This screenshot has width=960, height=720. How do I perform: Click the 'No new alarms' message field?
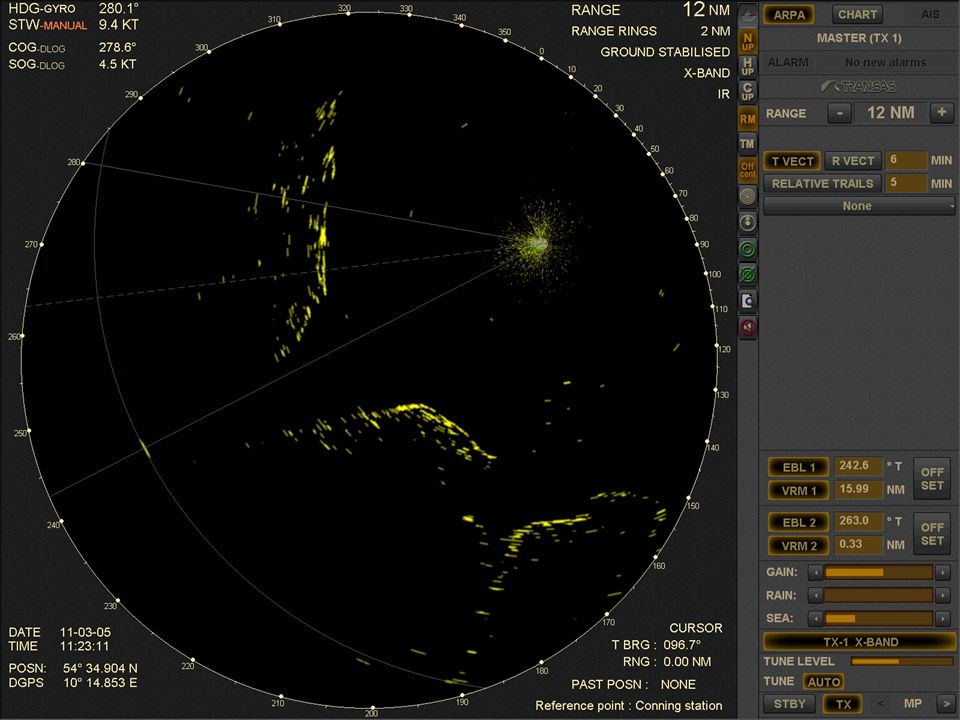tap(885, 62)
